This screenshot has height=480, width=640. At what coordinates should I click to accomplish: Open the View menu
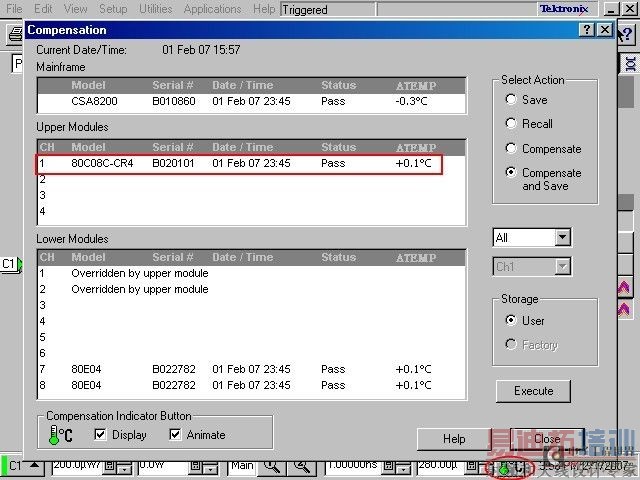tap(76, 9)
